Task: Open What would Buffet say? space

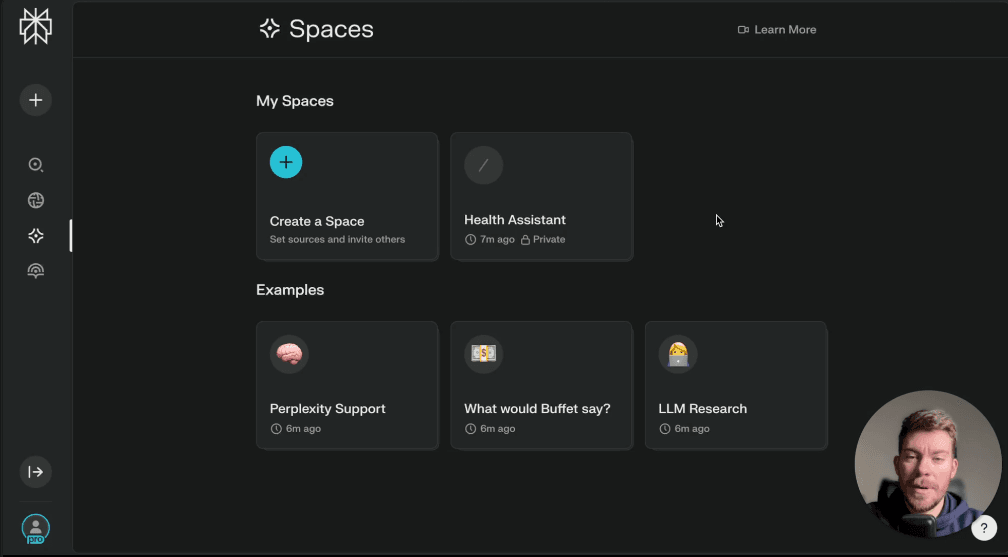Action: (x=541, y=385)
